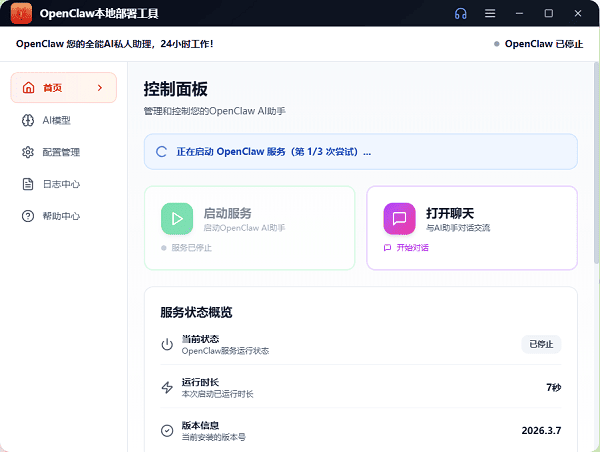Close the OpenClaw window
This screenshot has width=600, height=452.
[578, 13]
